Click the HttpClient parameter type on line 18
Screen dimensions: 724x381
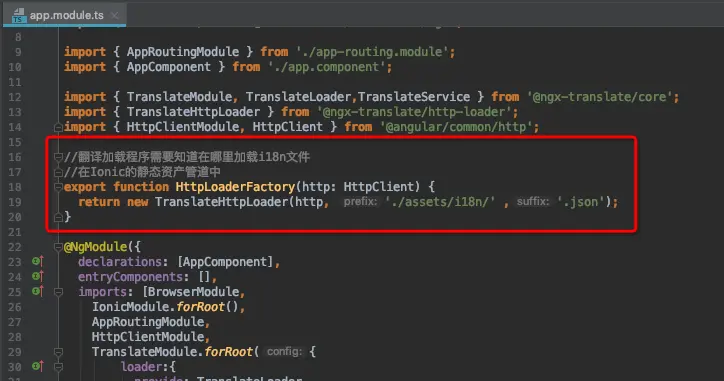pyautogui.click(x=378, y=187)
